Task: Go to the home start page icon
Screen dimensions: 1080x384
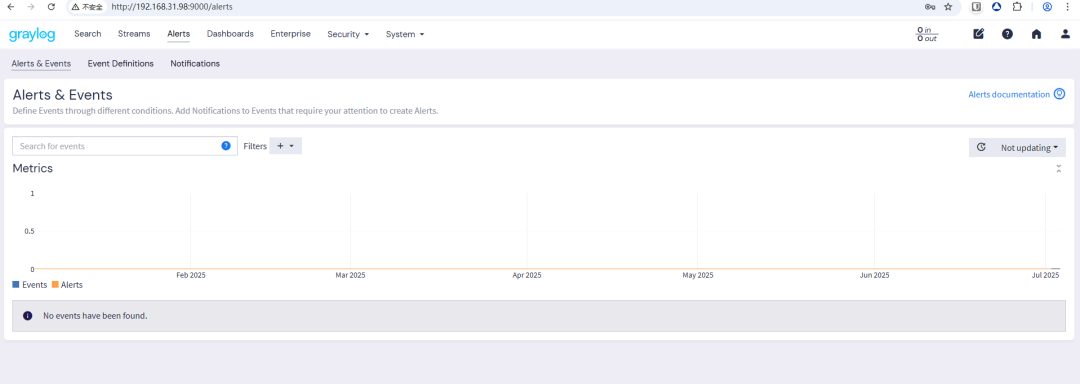Action: (x=1036, y=34)
